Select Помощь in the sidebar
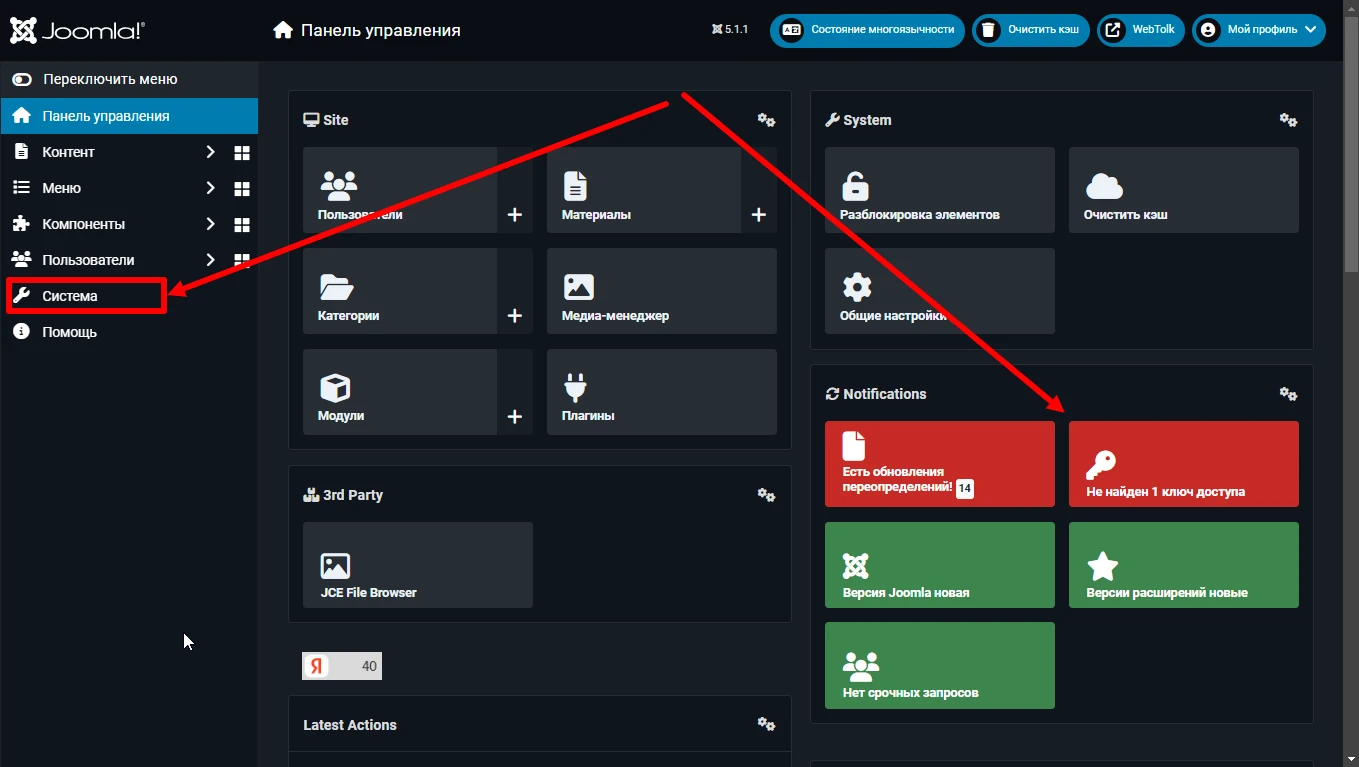Screen dimensions: 1359x767 [x=69, y=332]
